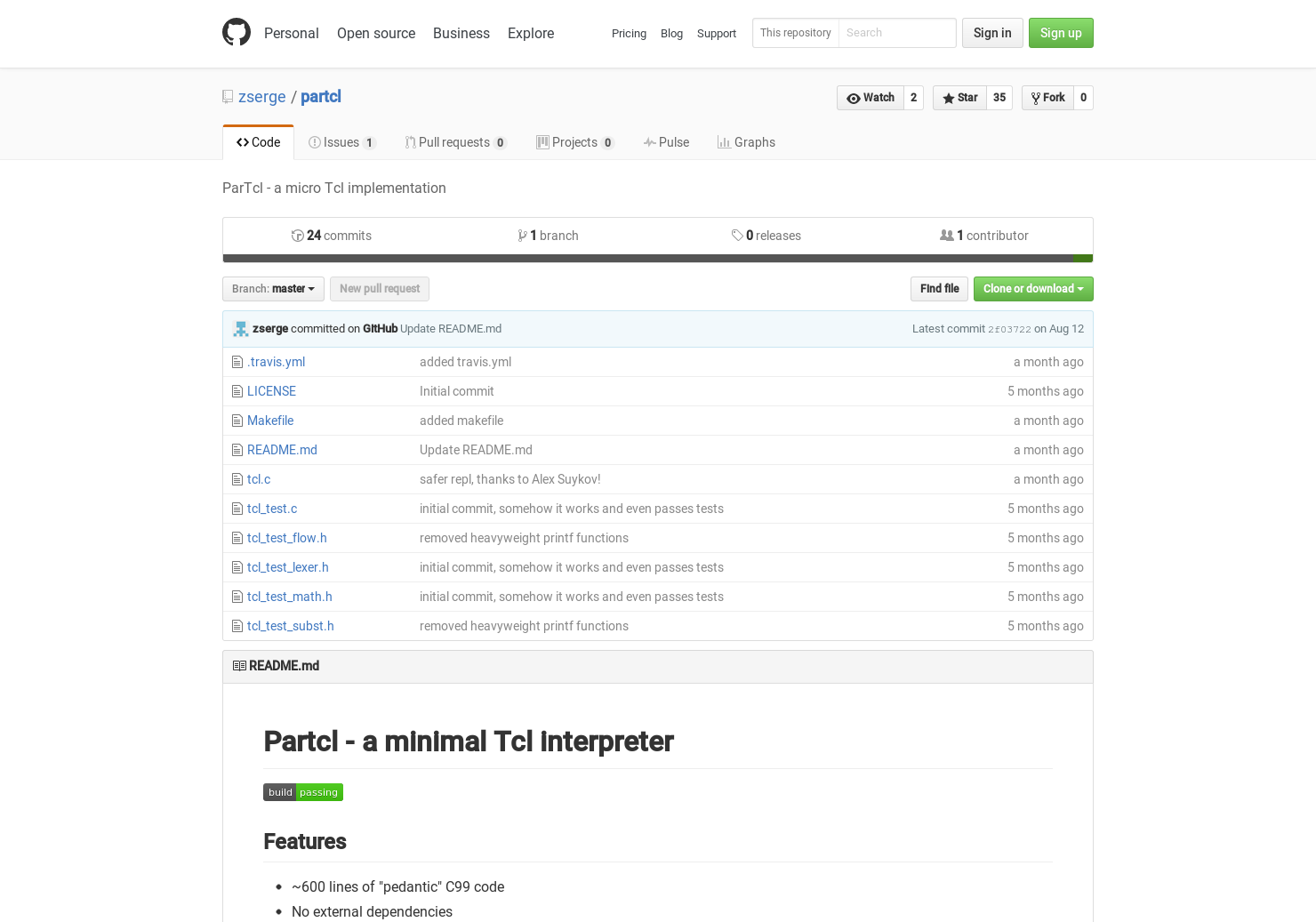This screenshot has height=922, width=1316.
Task: Click the commits history clock icon
Action: (x=298, y=236)
